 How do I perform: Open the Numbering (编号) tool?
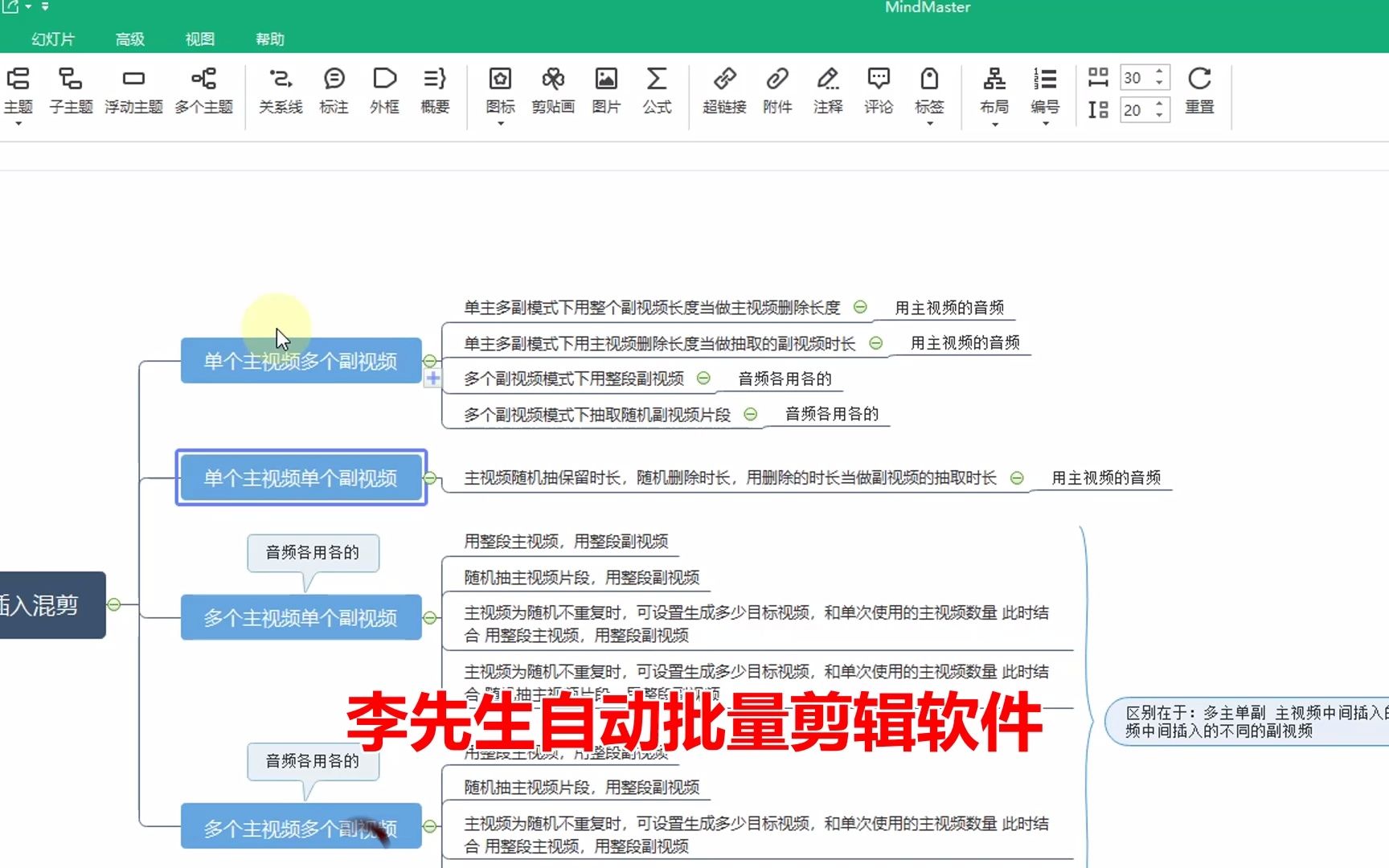click(x=1045, y=89)
